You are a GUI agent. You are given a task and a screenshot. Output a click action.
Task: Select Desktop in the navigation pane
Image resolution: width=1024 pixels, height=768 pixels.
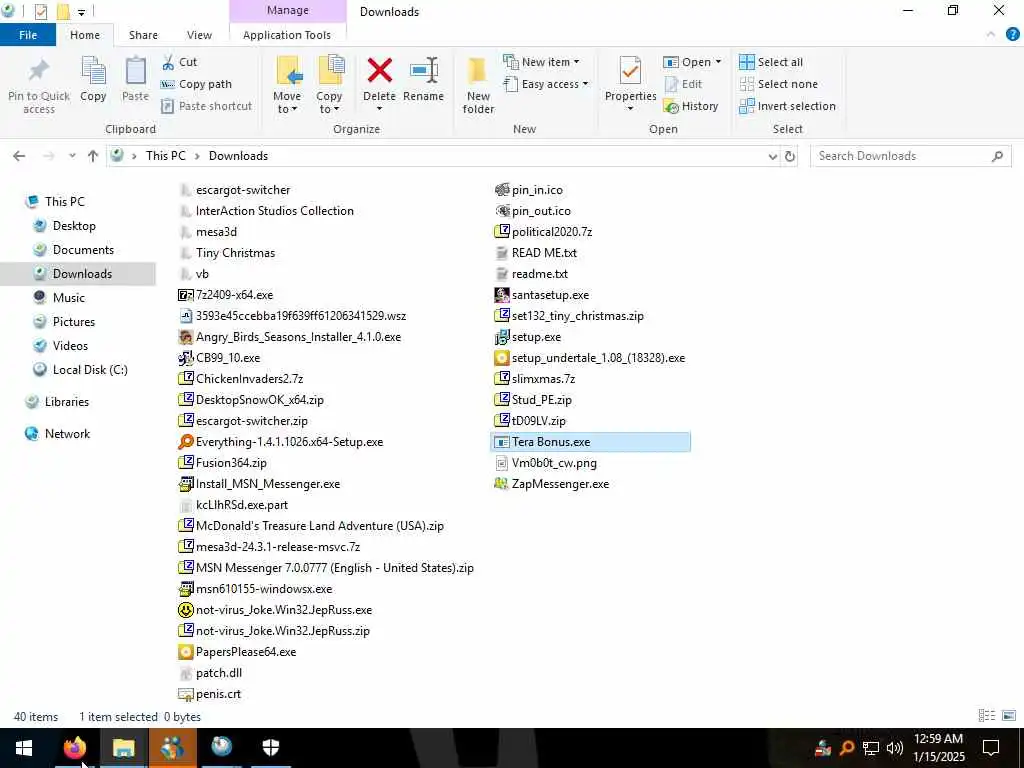point(74,226)
